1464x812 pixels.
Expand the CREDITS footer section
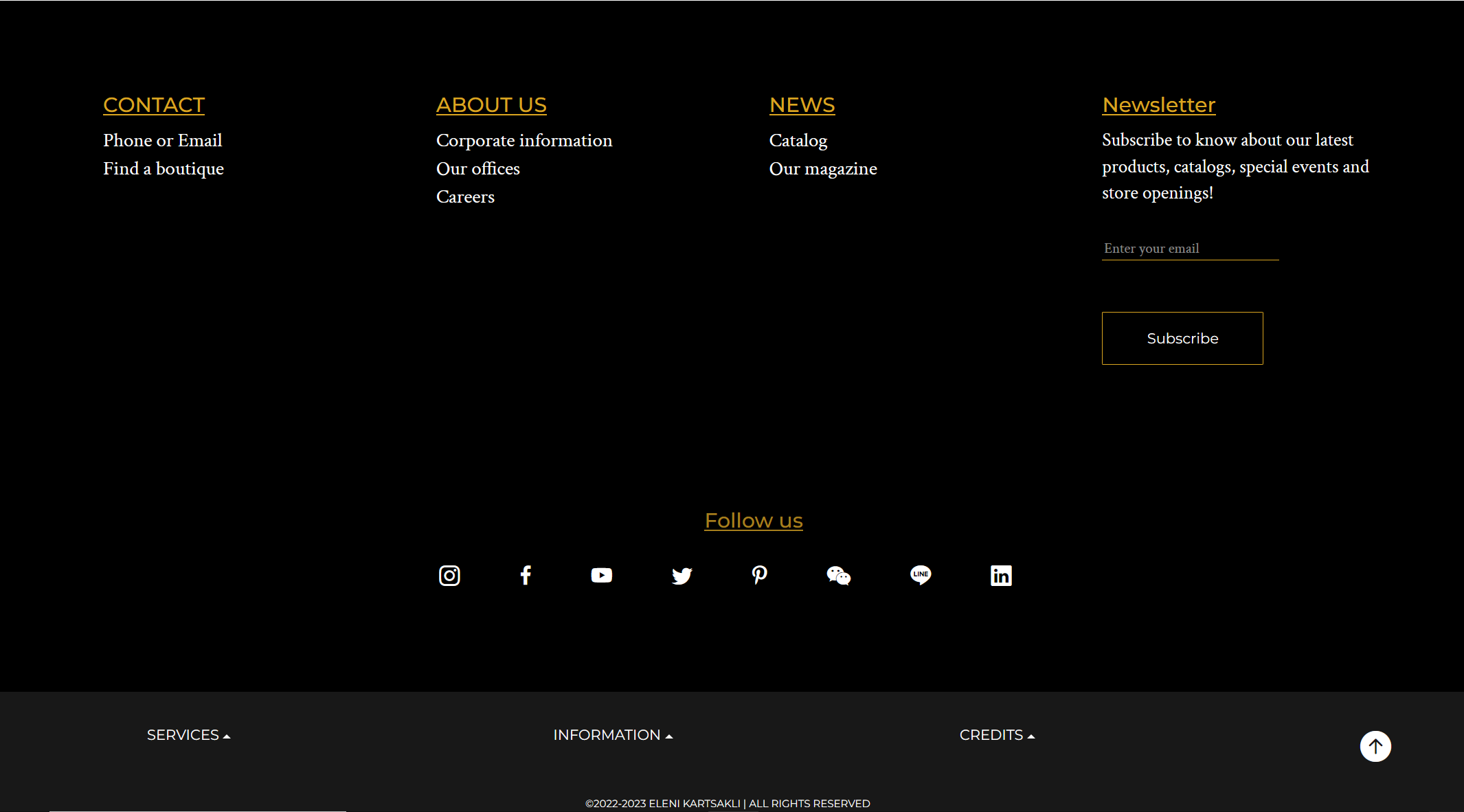(996, 735)
